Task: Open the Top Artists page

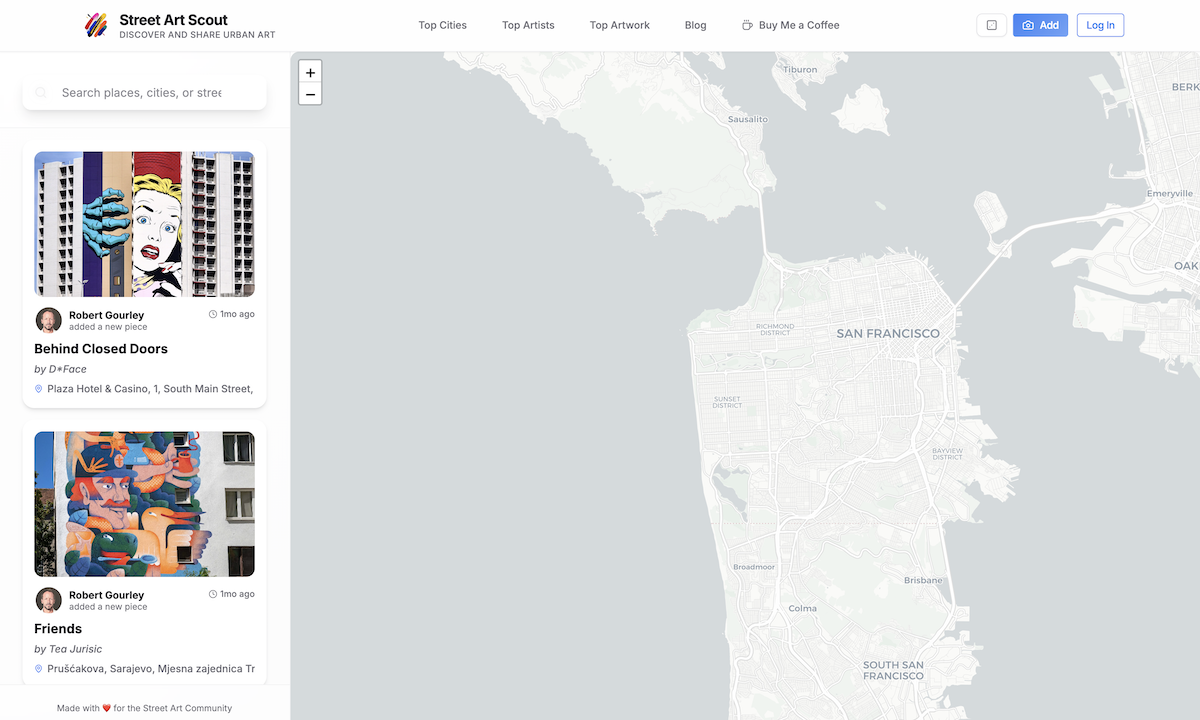Action: [528, 25]
